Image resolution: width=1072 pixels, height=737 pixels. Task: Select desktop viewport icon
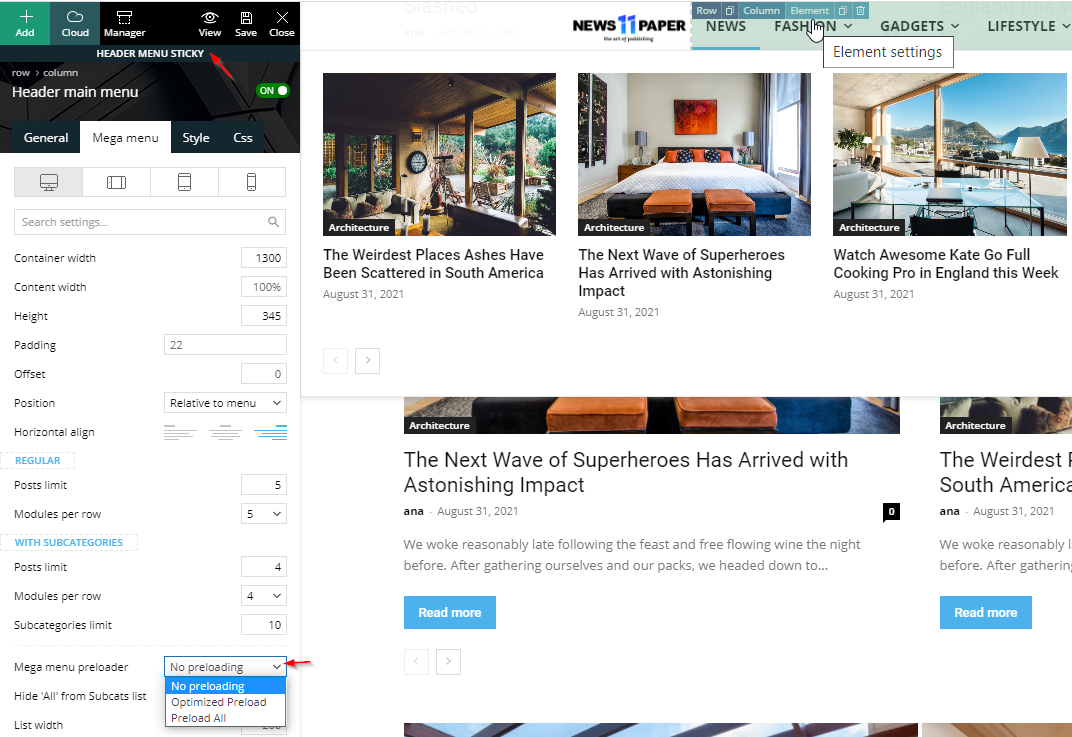pyautogui.click(x=49, y=182)
